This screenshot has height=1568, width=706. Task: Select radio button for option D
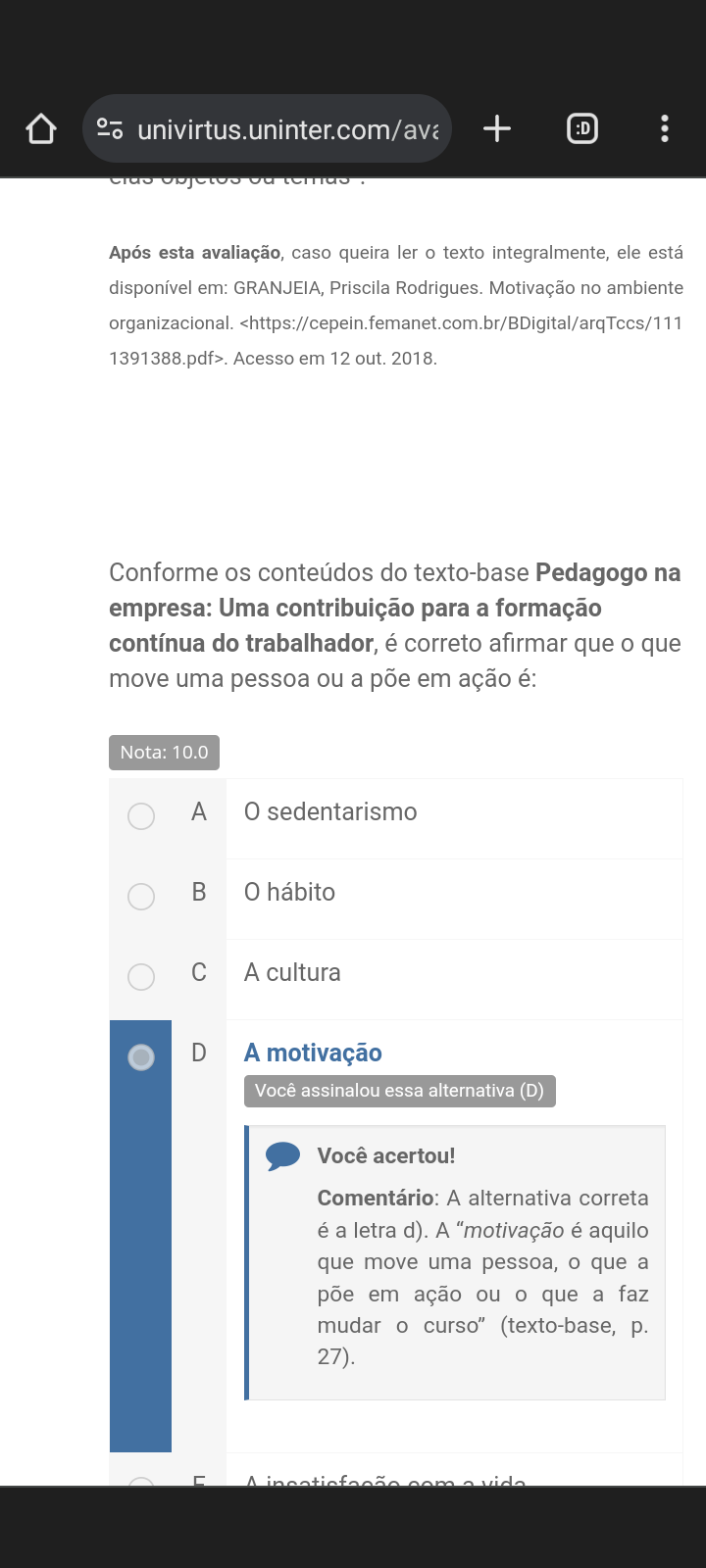(x=141, y=1056)
